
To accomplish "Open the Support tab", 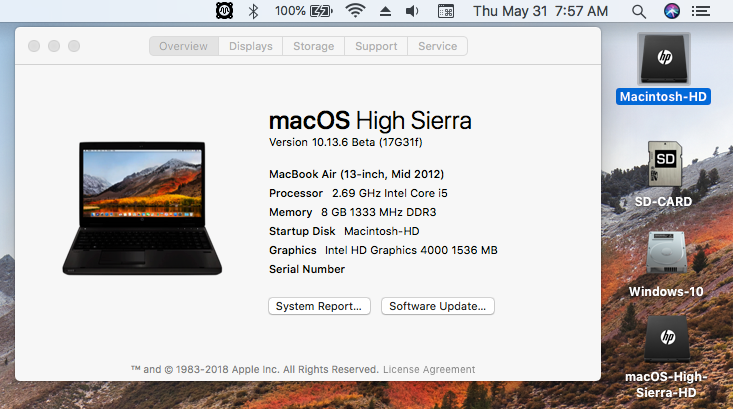I will (376, 46).
